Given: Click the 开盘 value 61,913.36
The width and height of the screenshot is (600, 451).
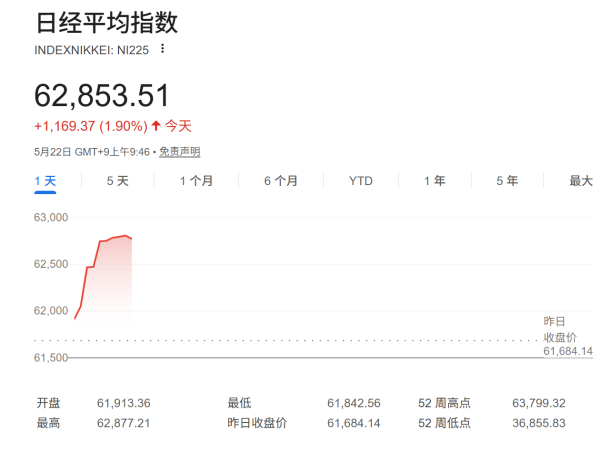Looking at the screenshot, I should coord(124,403).
